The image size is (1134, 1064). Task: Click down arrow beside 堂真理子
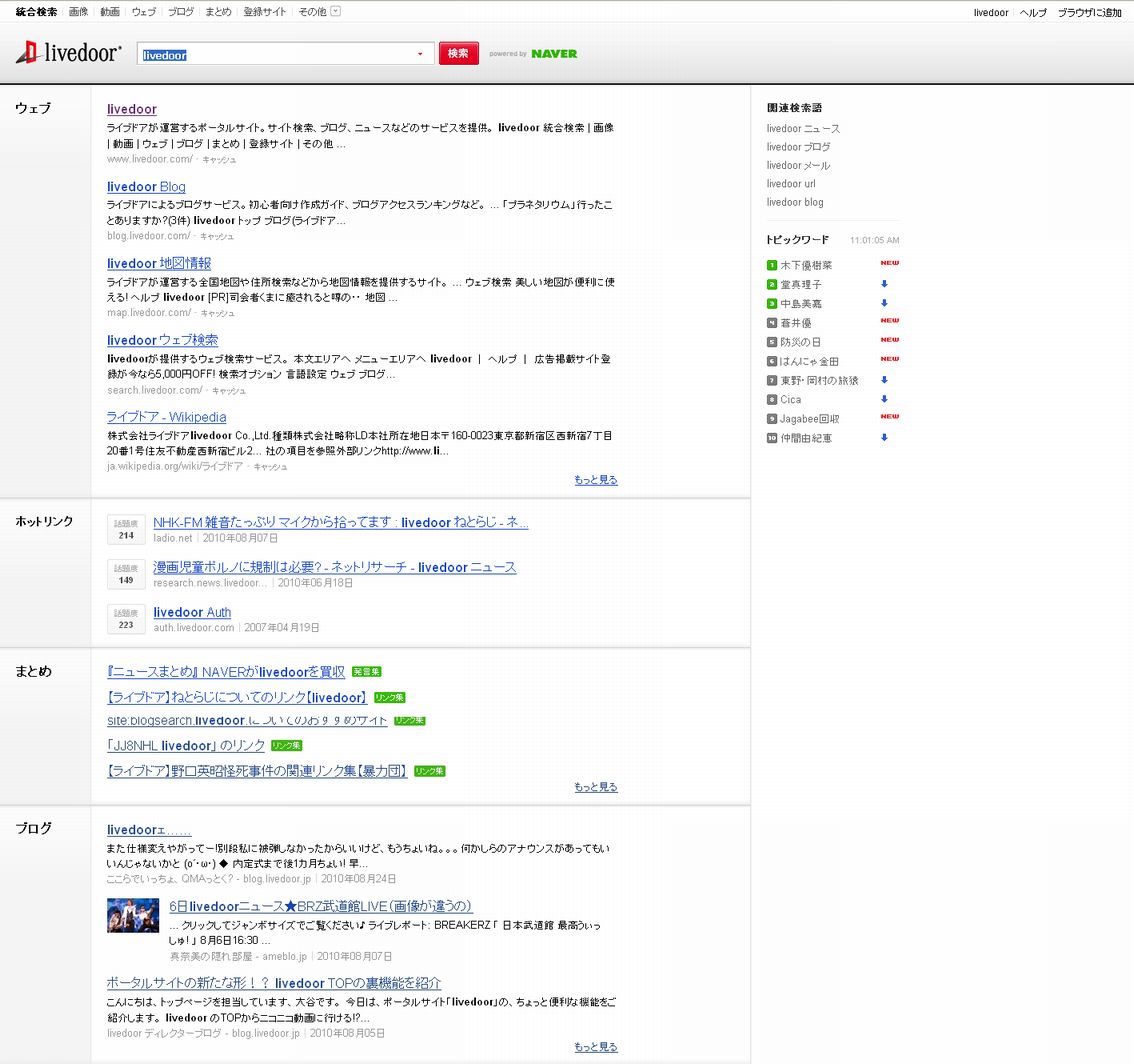884,284
